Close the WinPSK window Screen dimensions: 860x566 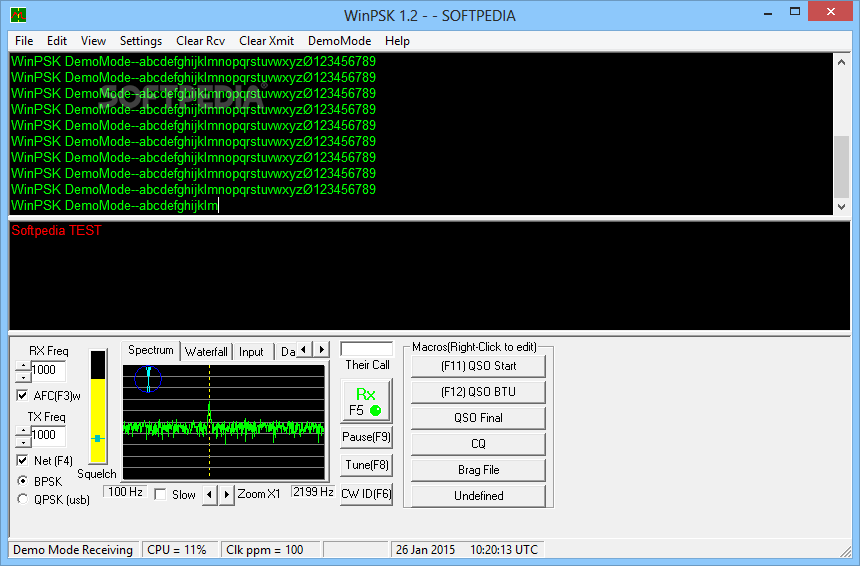831,12
